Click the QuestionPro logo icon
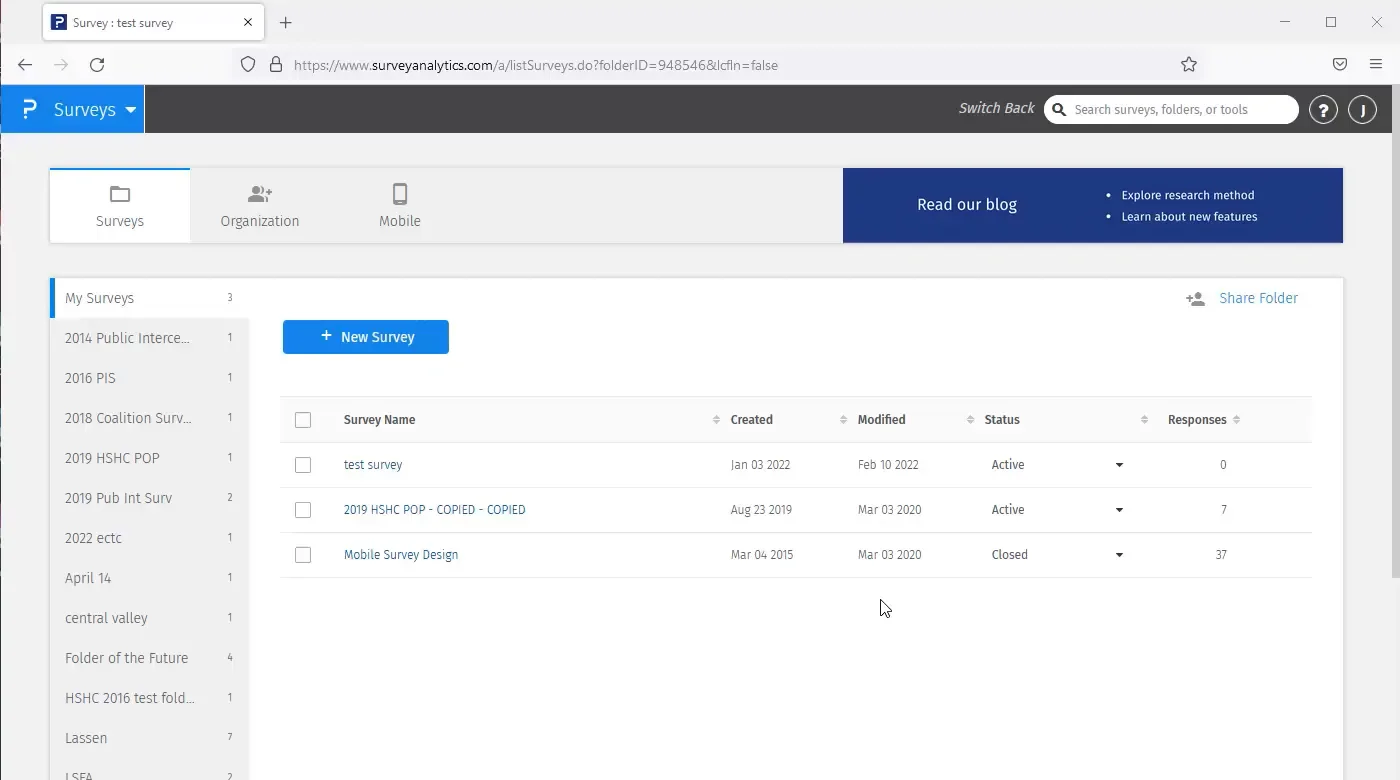Image resolution: width=1400 pixels, height=780 pixels. click(x=29, y=109)
